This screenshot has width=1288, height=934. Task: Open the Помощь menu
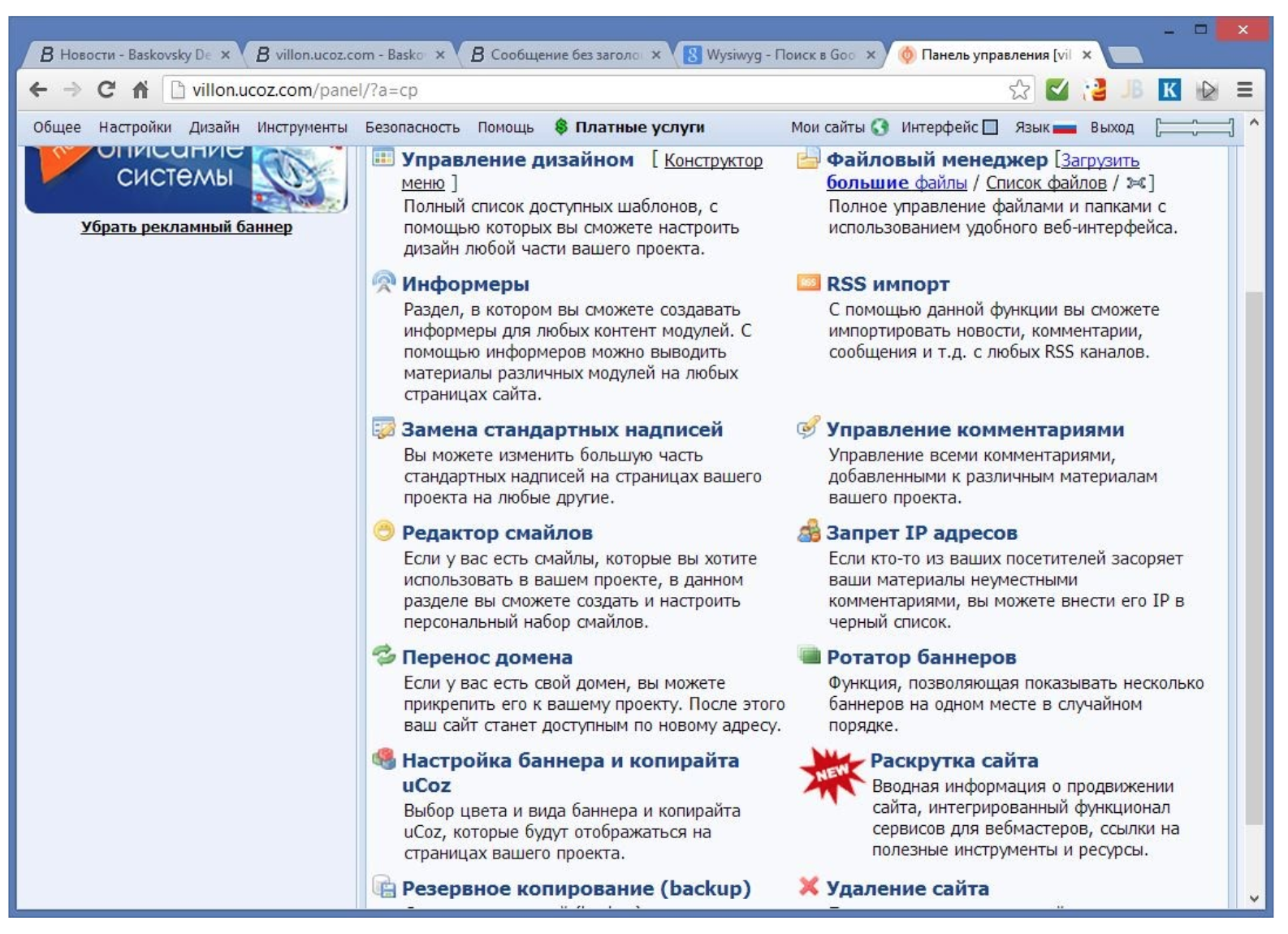(x=506, y=128)
